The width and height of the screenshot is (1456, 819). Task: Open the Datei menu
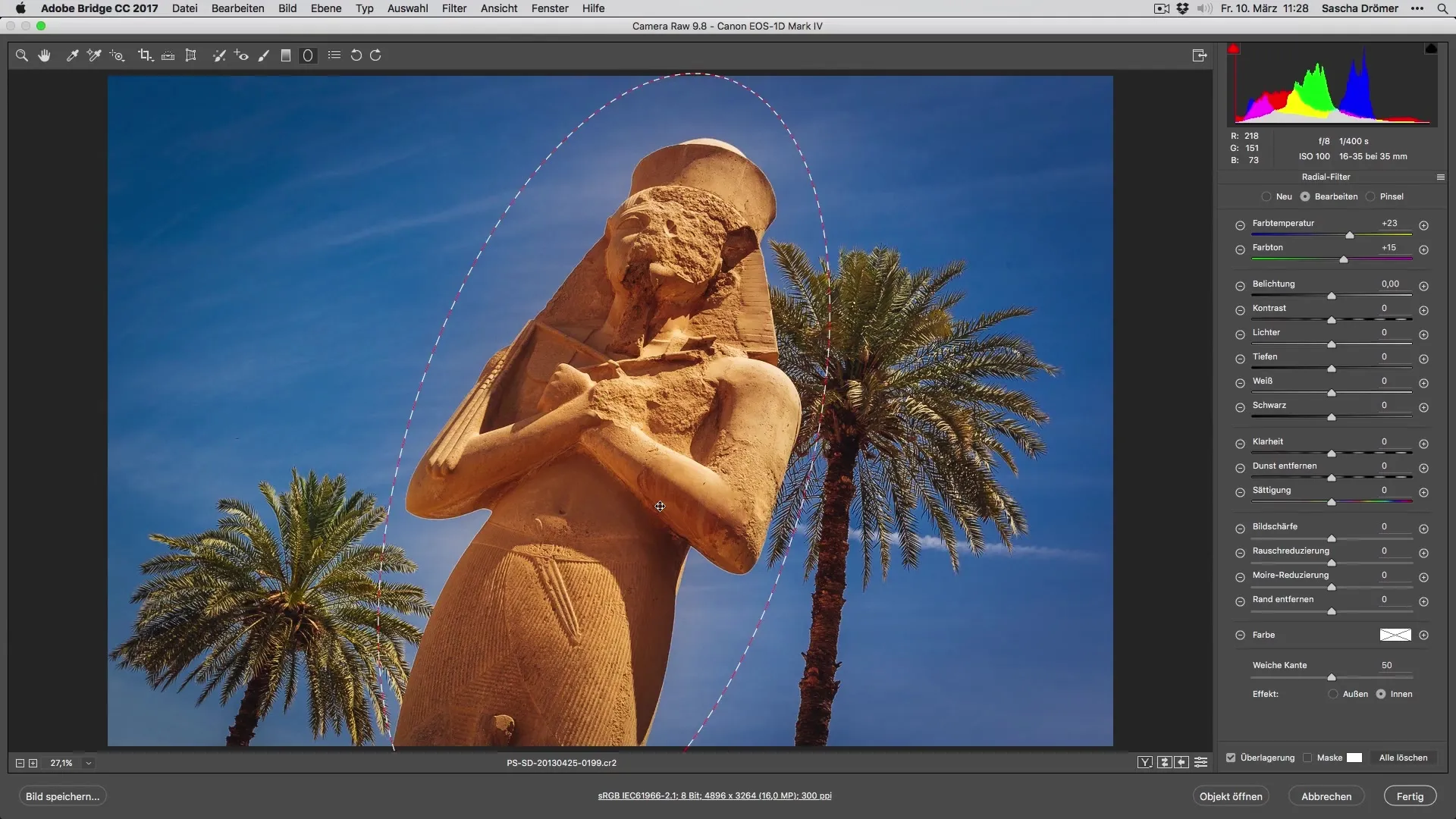pos(185,8)
